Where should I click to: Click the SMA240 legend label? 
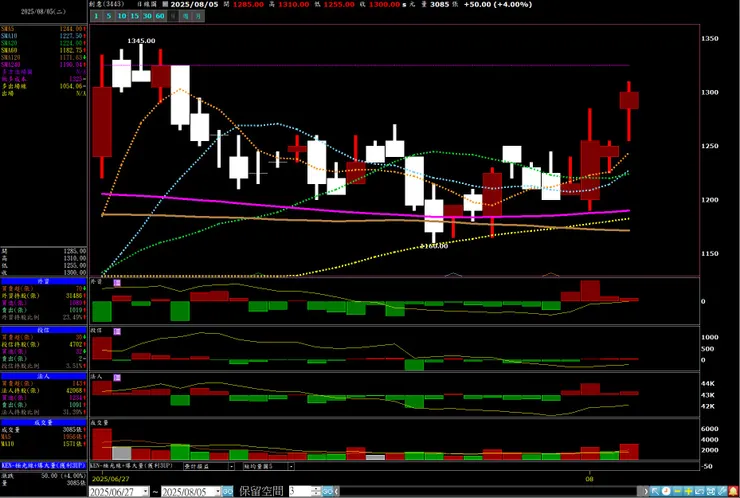(10, 64)
